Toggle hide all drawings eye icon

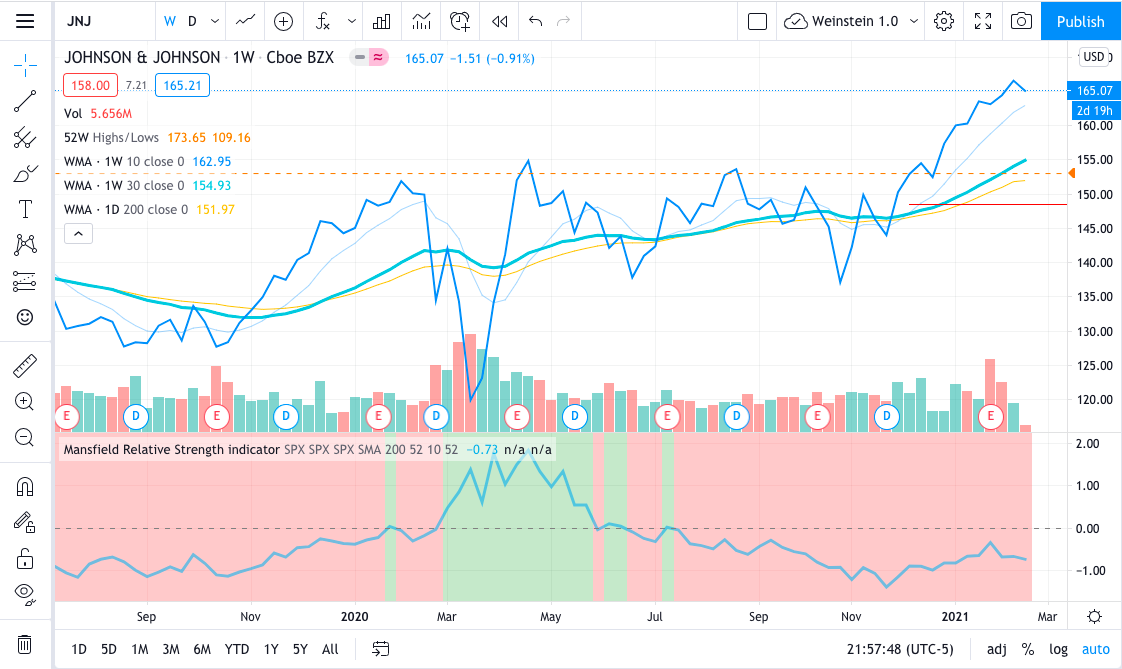tap(25, 592)
